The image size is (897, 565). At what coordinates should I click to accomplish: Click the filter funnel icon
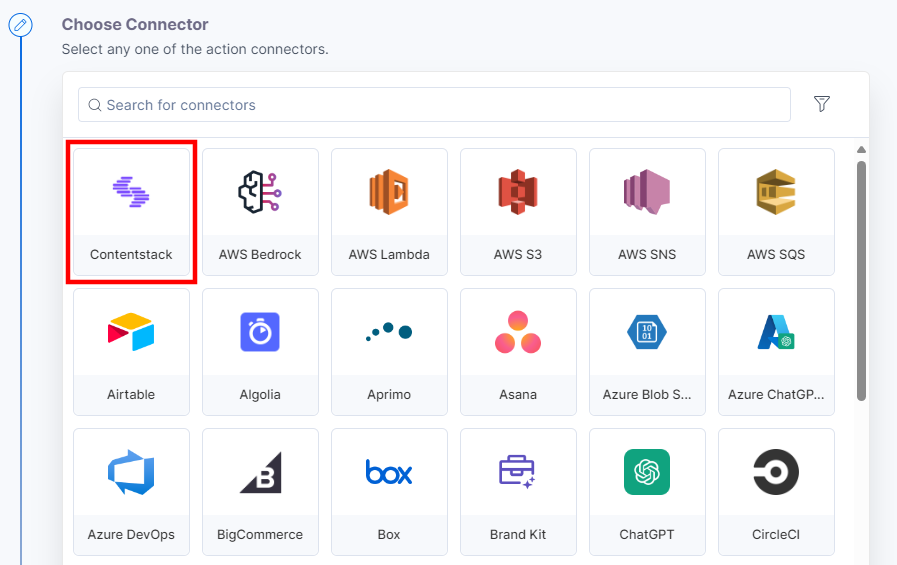(x=822, y=104)
